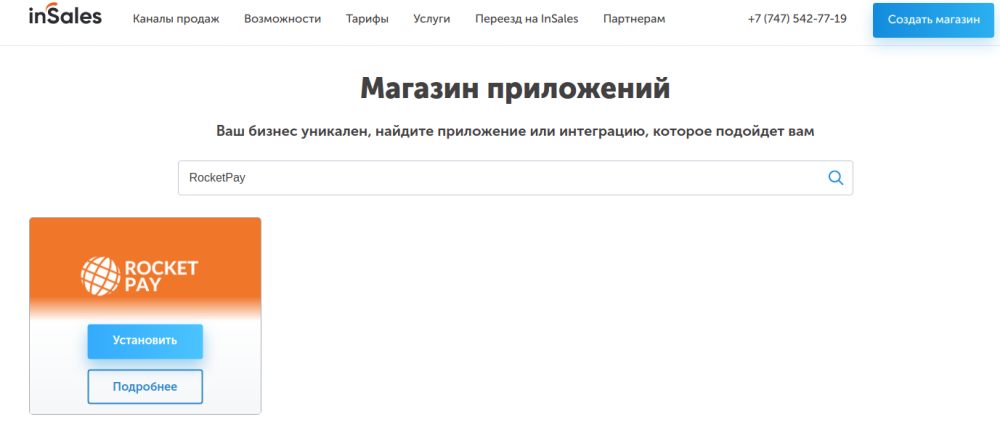The image size is (1000, 427).
Task: Open Переезд на InSales page
Action: [x=527, y=18]
